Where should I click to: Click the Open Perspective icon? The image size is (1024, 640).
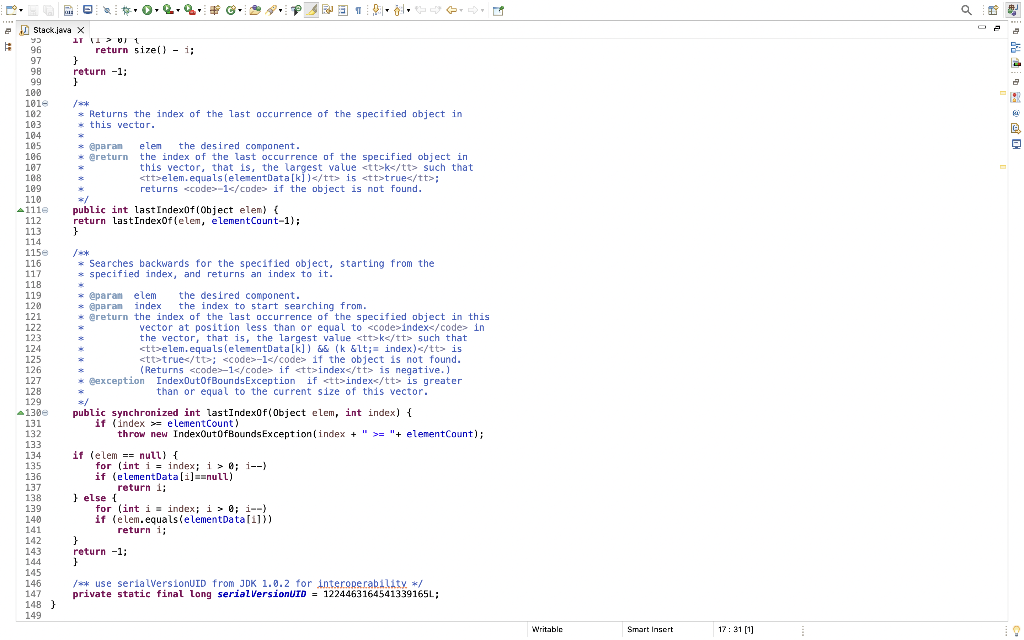(x=993, y=10)
